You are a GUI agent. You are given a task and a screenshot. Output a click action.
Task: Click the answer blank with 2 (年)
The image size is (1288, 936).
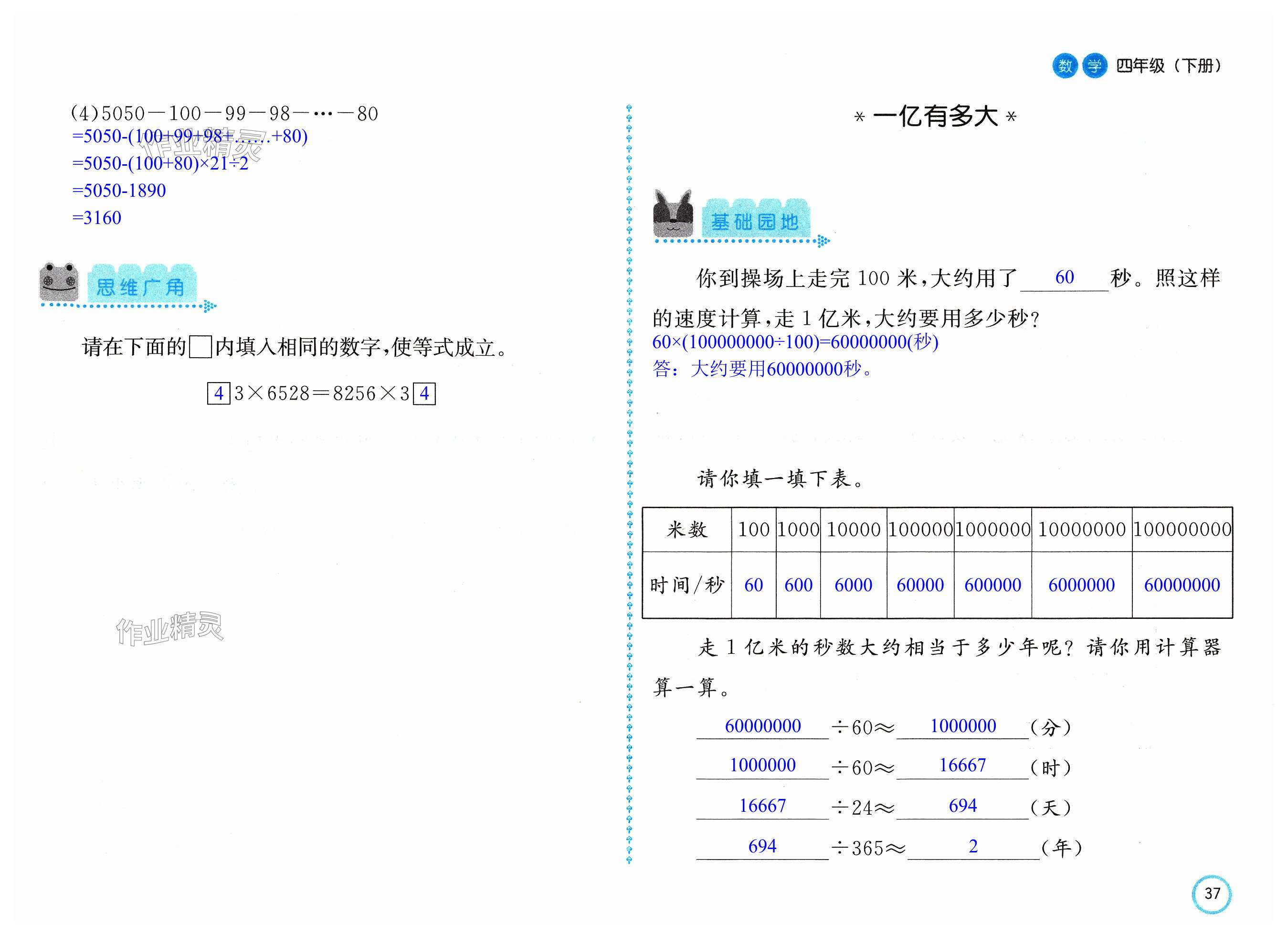point(973,847)
